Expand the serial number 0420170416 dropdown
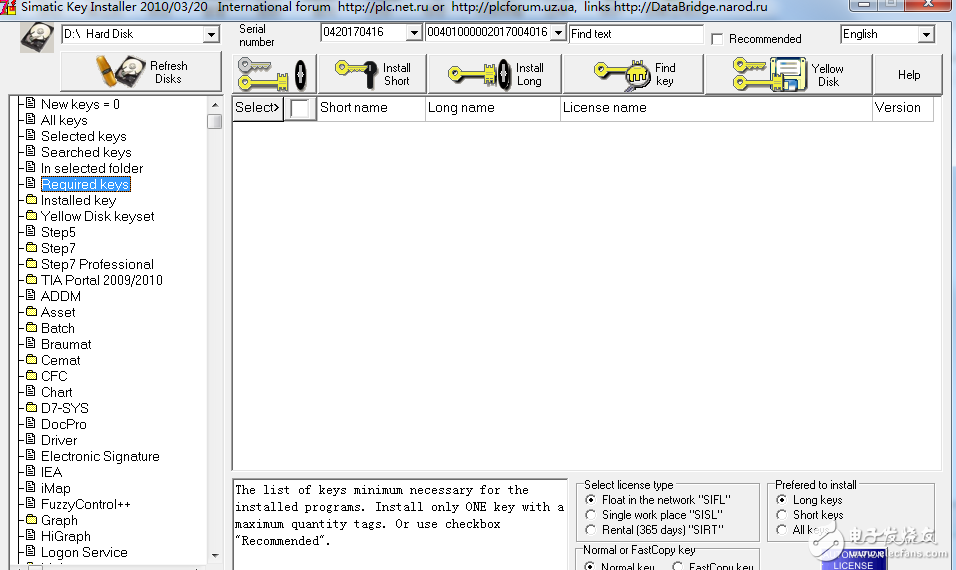Screen dimensions: 956x570 414,33
